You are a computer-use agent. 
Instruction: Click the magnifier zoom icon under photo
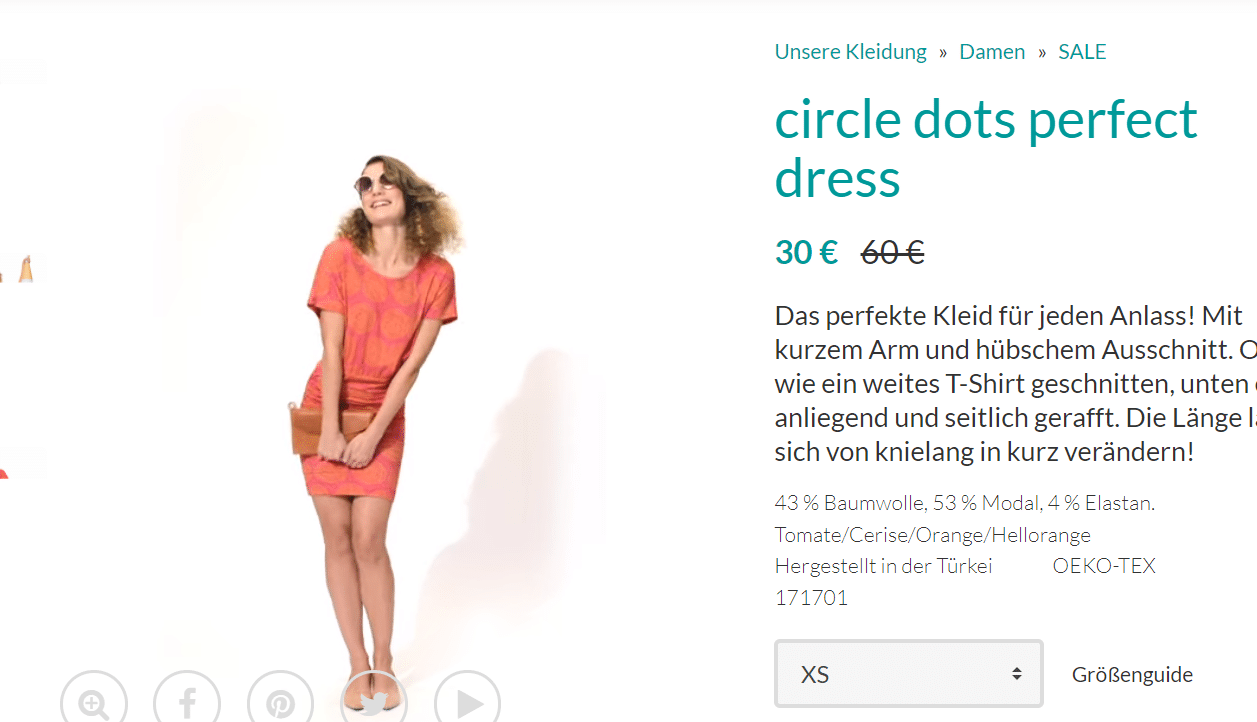pos(94,703)
